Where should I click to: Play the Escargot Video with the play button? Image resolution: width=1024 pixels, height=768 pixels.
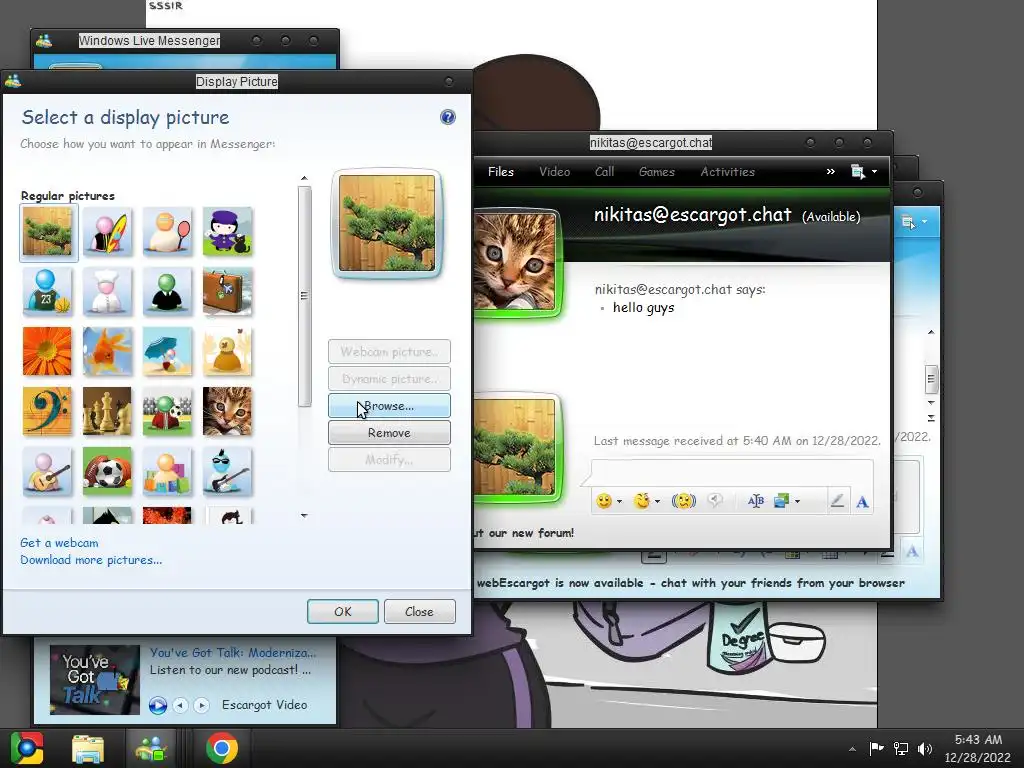[157, 705]
